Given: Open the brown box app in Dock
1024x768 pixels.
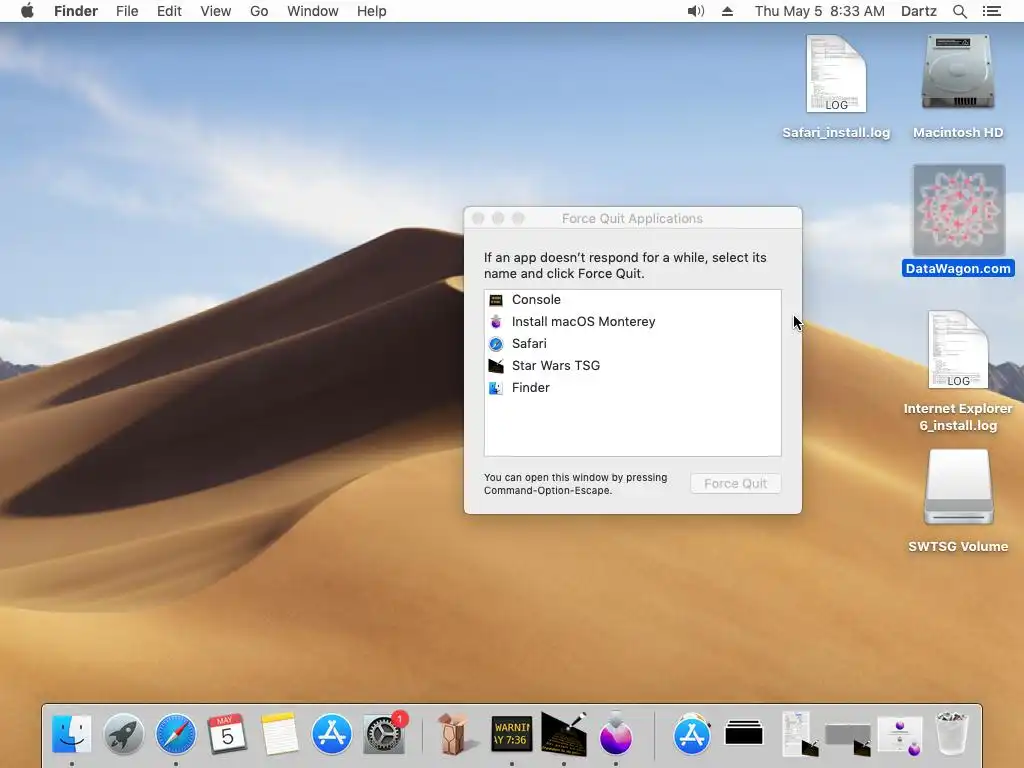Looking at the screenshot, I should pyautogui.click(x=453, y=733).
